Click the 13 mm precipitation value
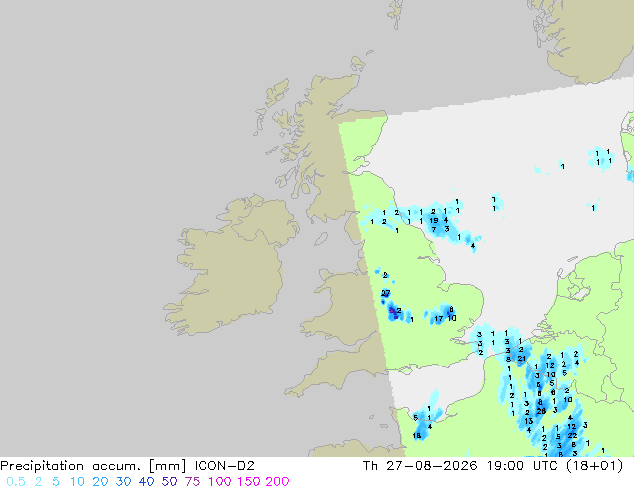634x490 pixels. (528, 421)
